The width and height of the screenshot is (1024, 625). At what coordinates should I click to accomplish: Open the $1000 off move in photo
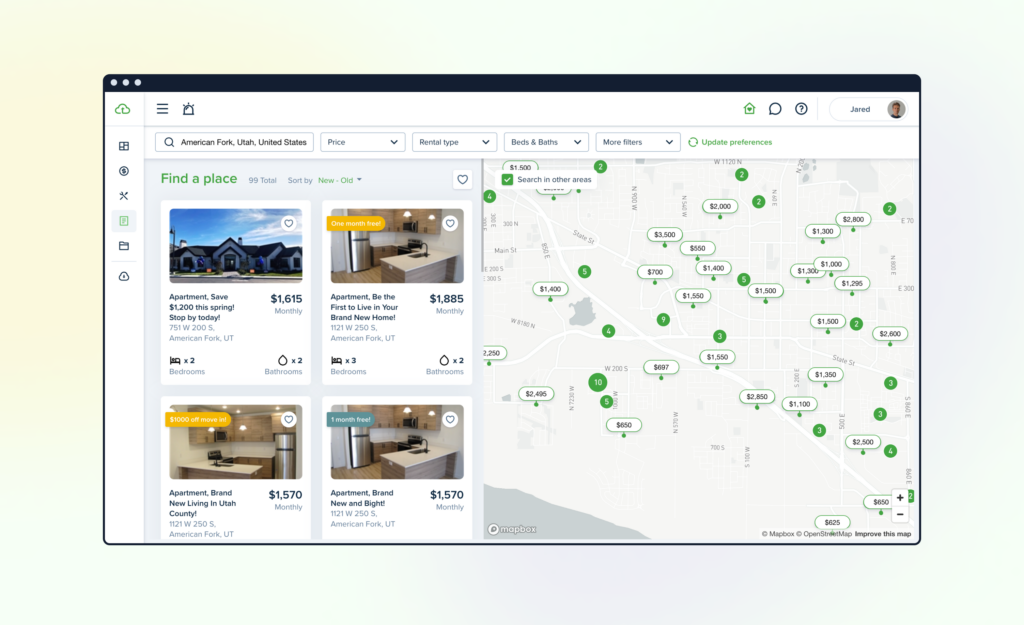click(x=236, y=442)
